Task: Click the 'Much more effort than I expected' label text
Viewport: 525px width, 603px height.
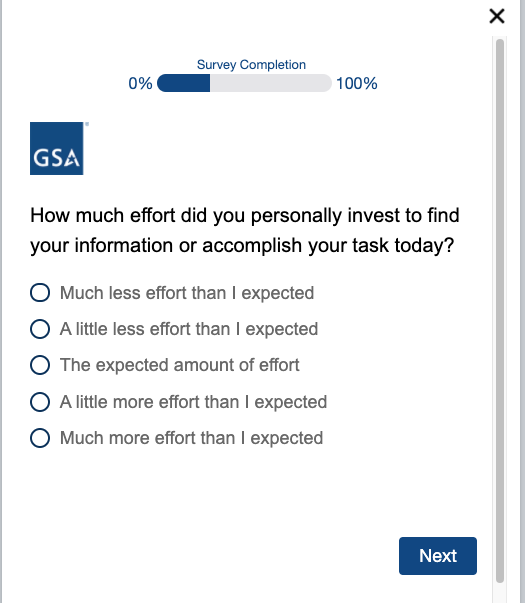Action: (x=192, y=438)
